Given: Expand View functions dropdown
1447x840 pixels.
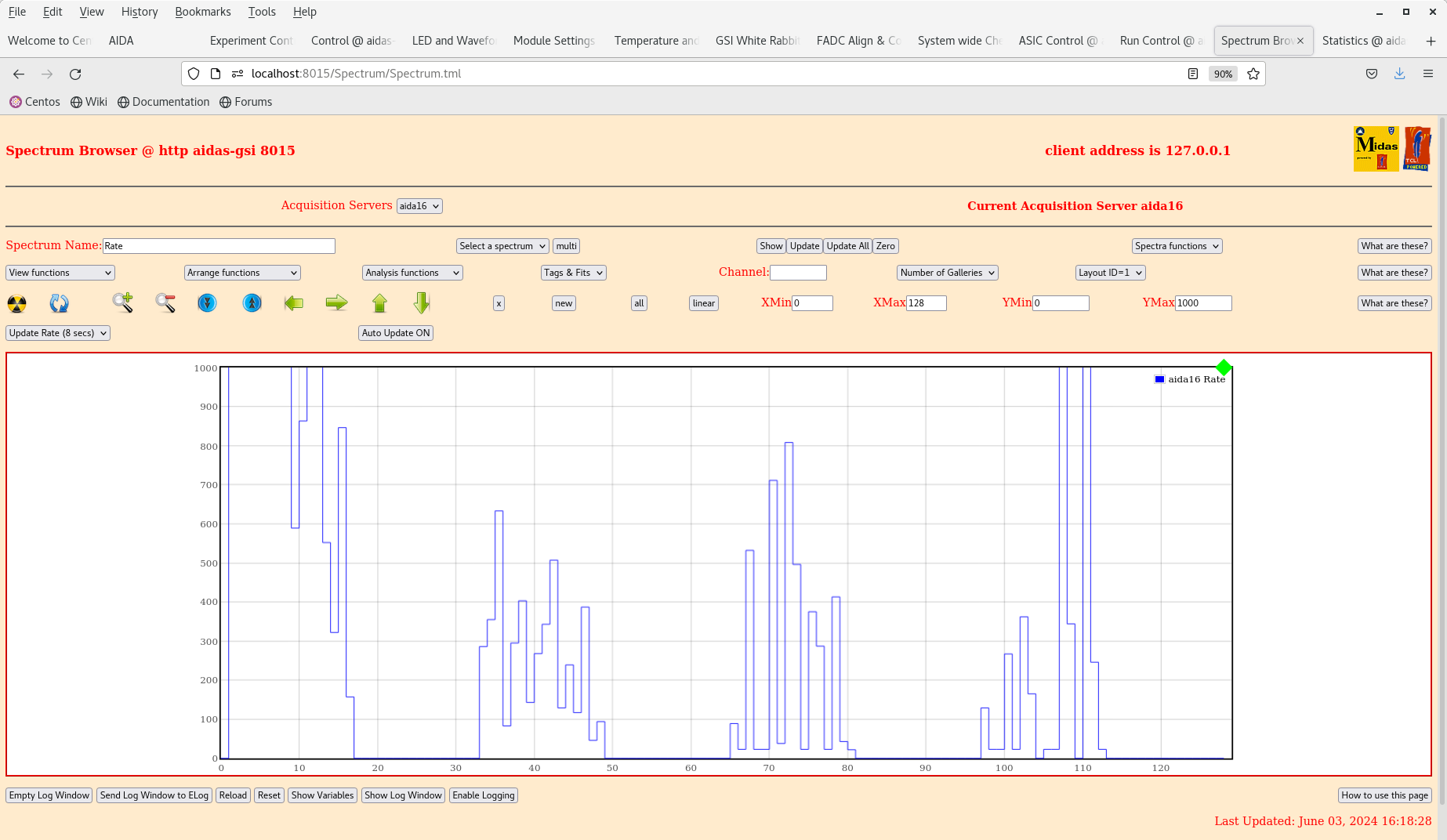Looking at the screenshot, I should click(60, 273).
